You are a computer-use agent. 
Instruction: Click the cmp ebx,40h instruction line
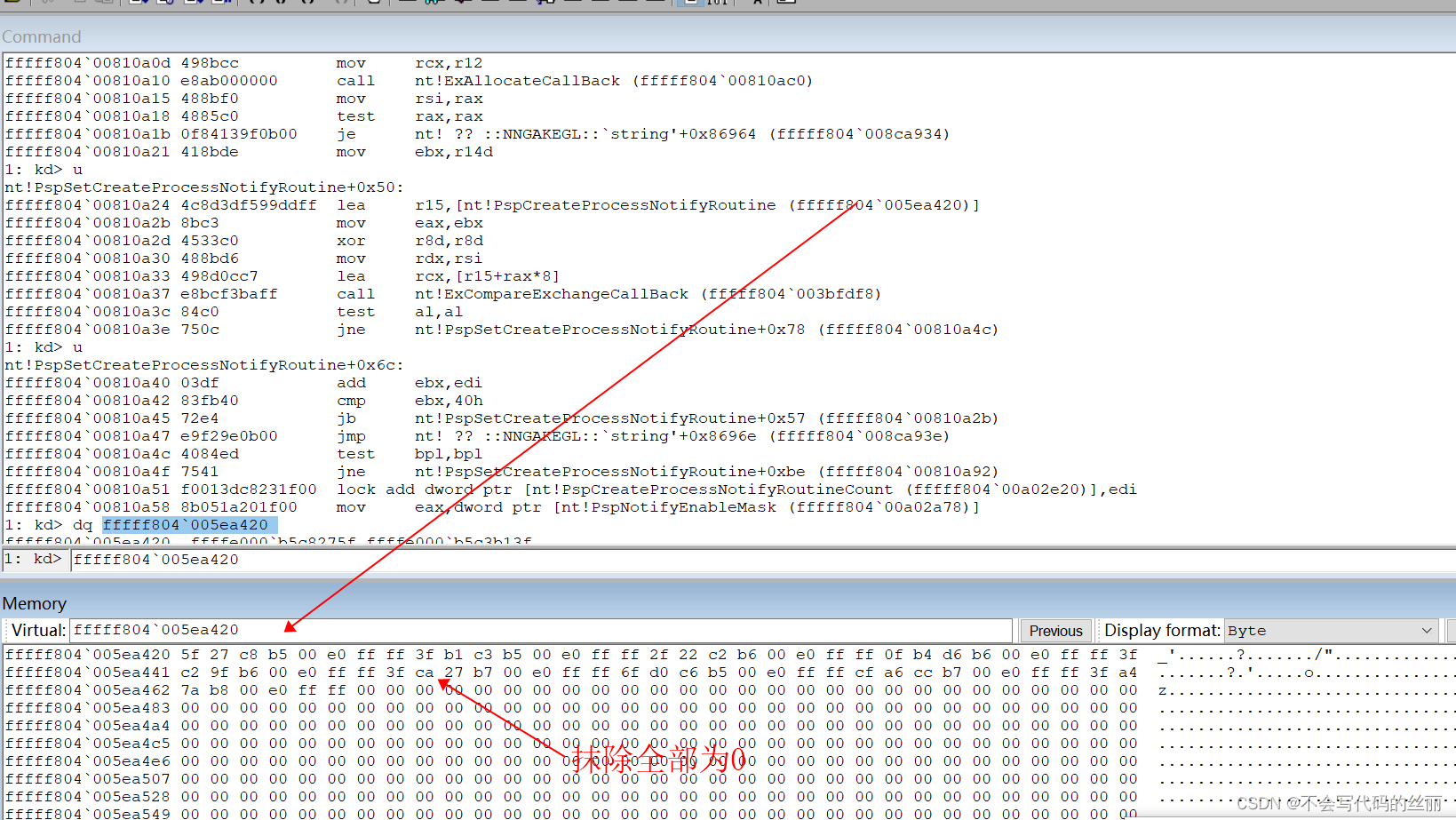coord(244,401)
